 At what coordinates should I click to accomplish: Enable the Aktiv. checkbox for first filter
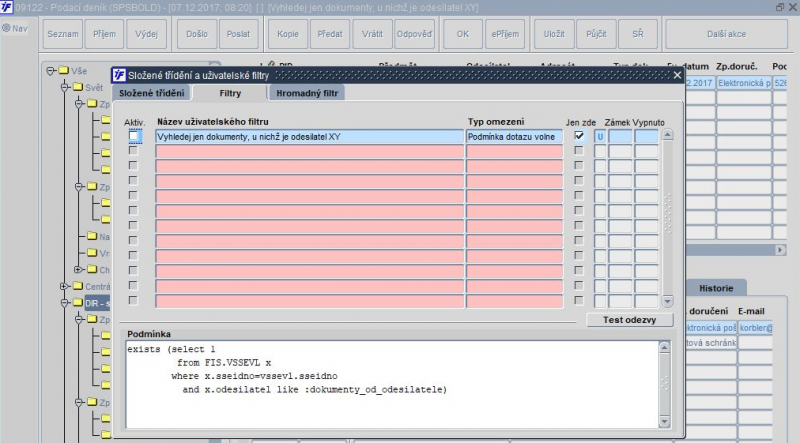tap(133, 137)
